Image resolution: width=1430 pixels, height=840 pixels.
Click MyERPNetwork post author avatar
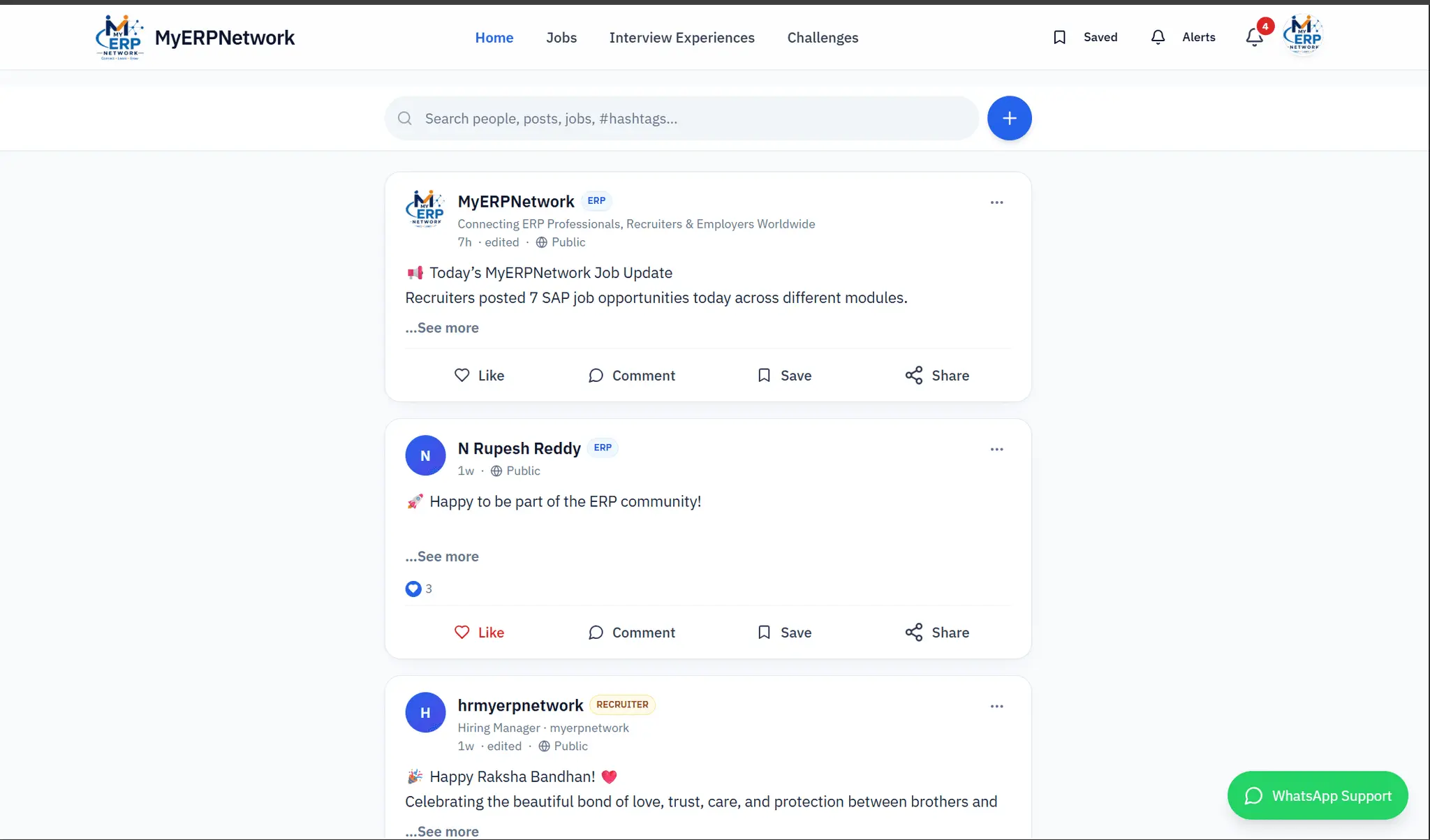(425, 209)
